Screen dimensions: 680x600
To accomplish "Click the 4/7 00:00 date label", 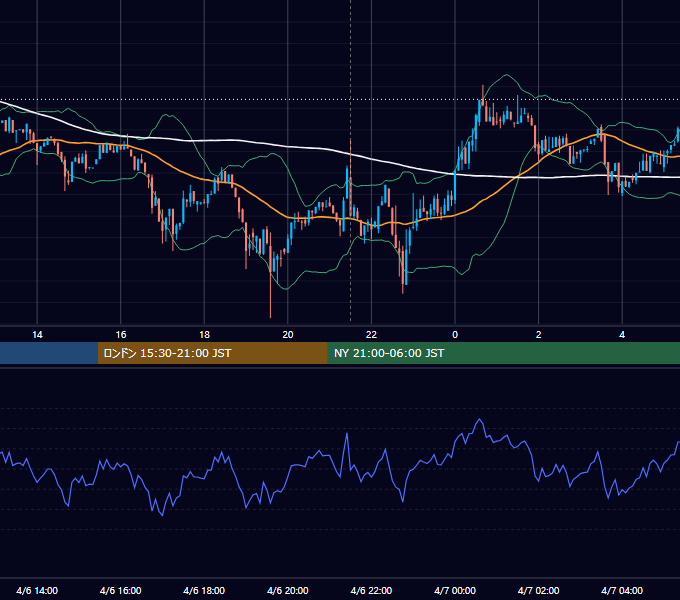I will [455, 590].
